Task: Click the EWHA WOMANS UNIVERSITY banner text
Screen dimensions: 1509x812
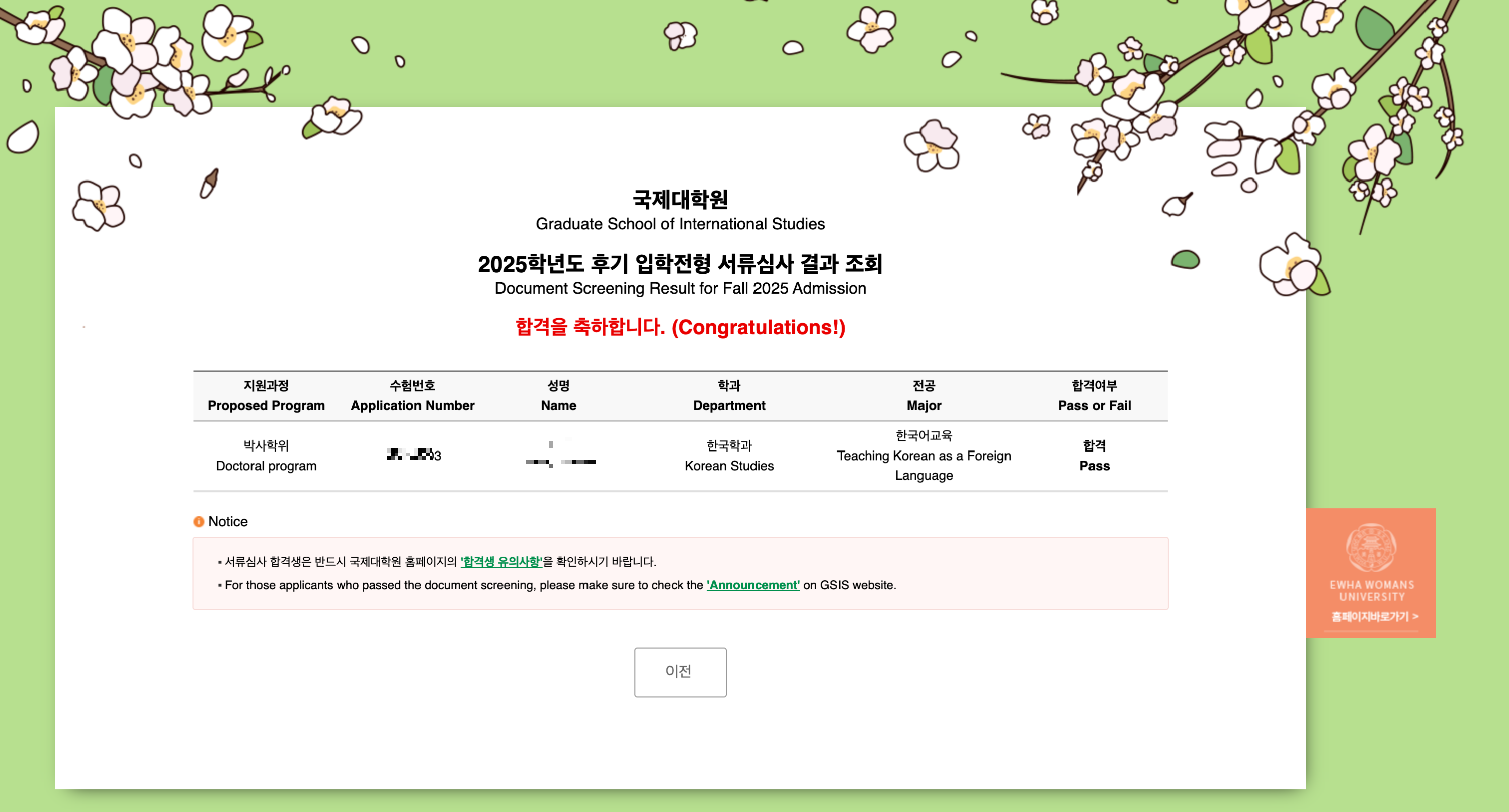Action: [1371, 590]
